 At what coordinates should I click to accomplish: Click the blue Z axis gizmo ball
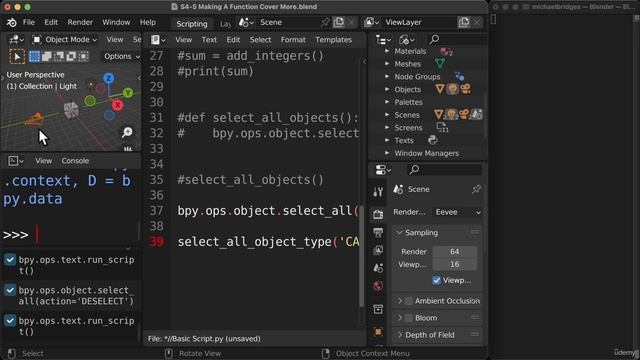[109, 78]
